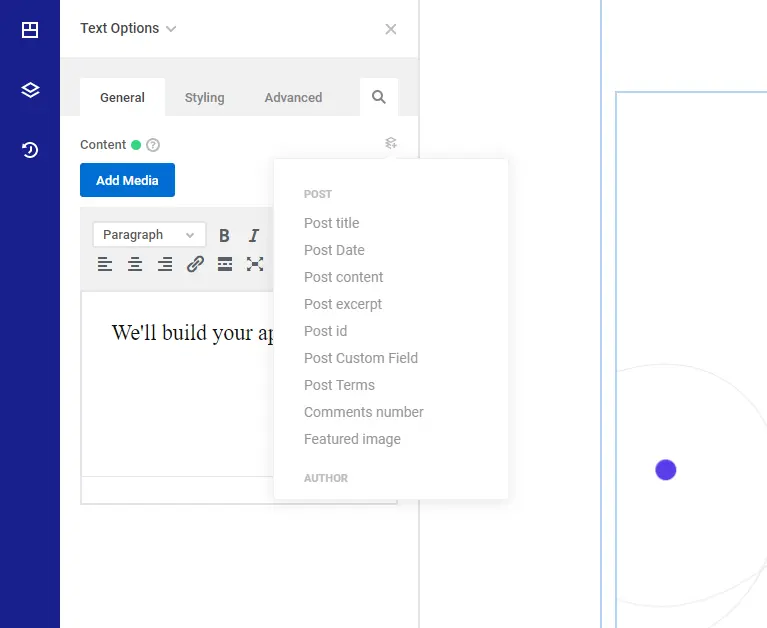Expand the Text Options title chevron
Image resolution: width=767 pixels, height=628 pixels.
click(x=171, y=29)
